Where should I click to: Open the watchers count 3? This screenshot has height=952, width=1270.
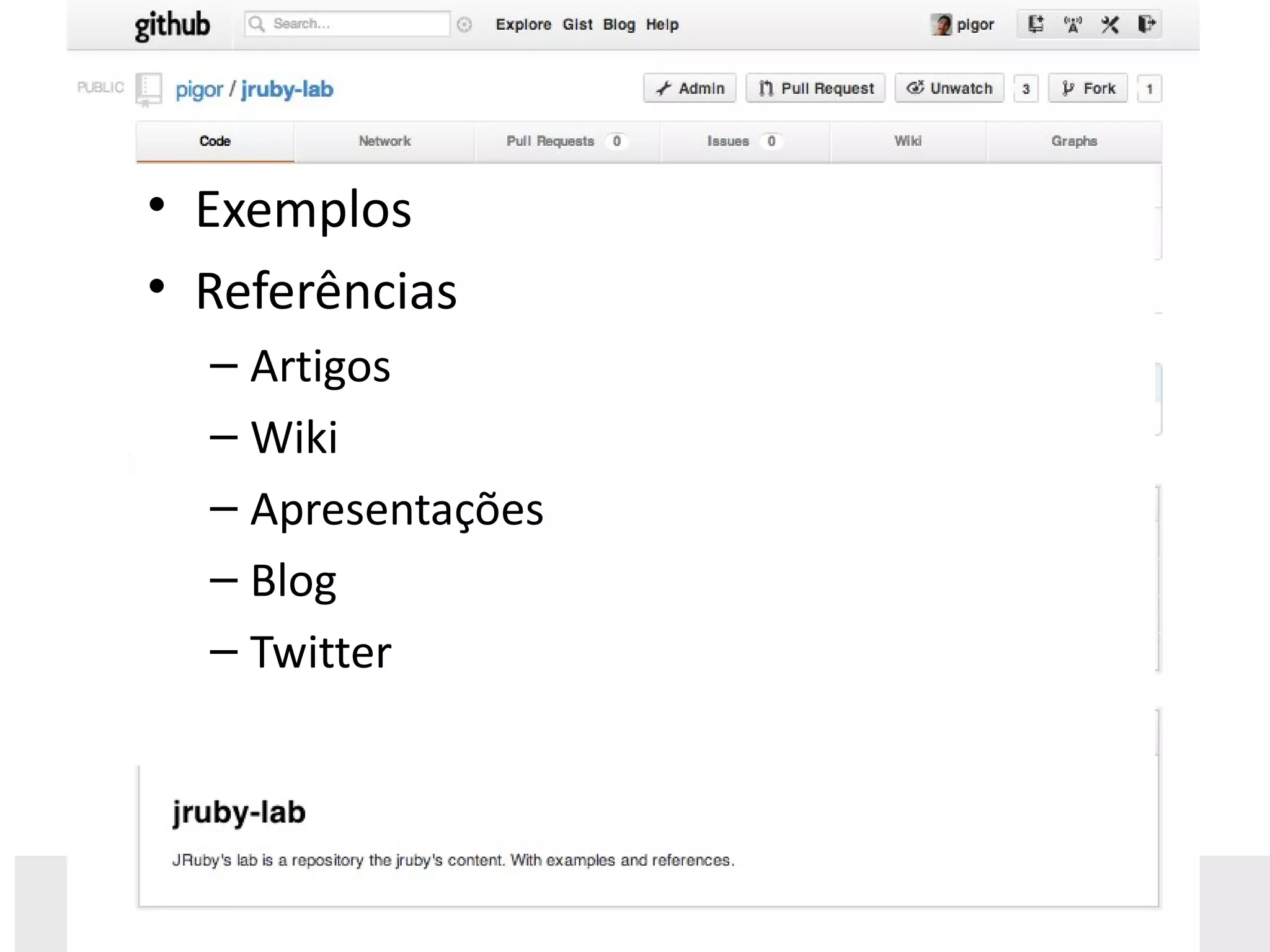pyautogui.click(x=1026, y=89)
